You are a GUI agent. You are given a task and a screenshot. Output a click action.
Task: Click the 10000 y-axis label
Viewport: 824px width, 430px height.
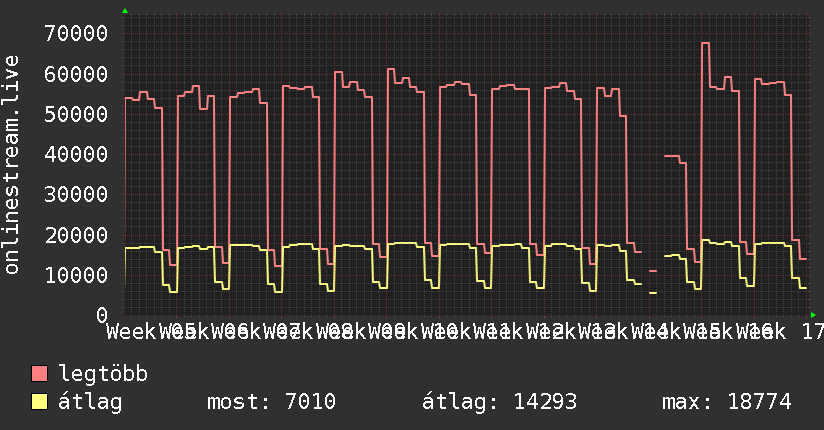76,275
